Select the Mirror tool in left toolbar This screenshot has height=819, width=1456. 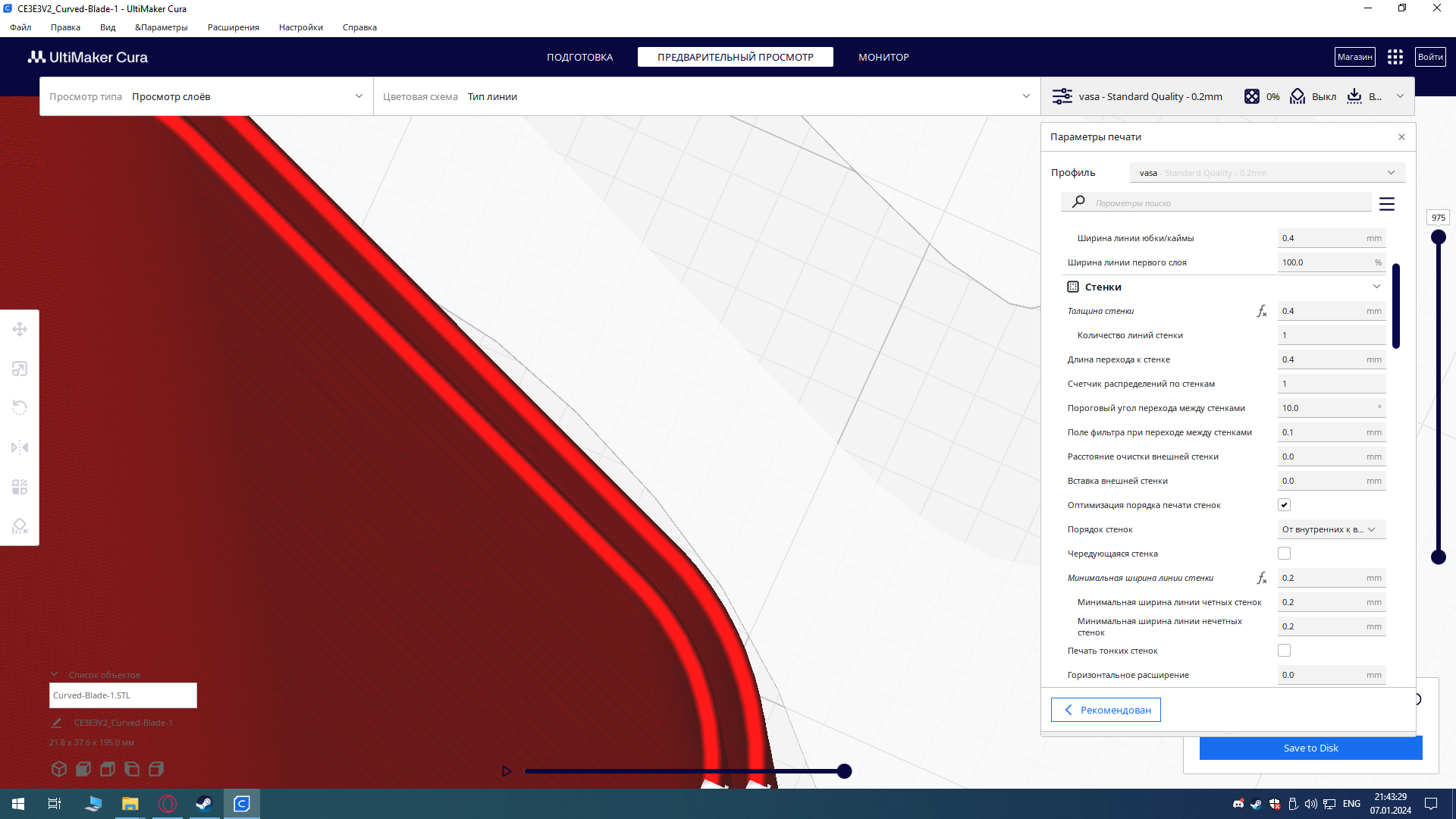(20, 447)
